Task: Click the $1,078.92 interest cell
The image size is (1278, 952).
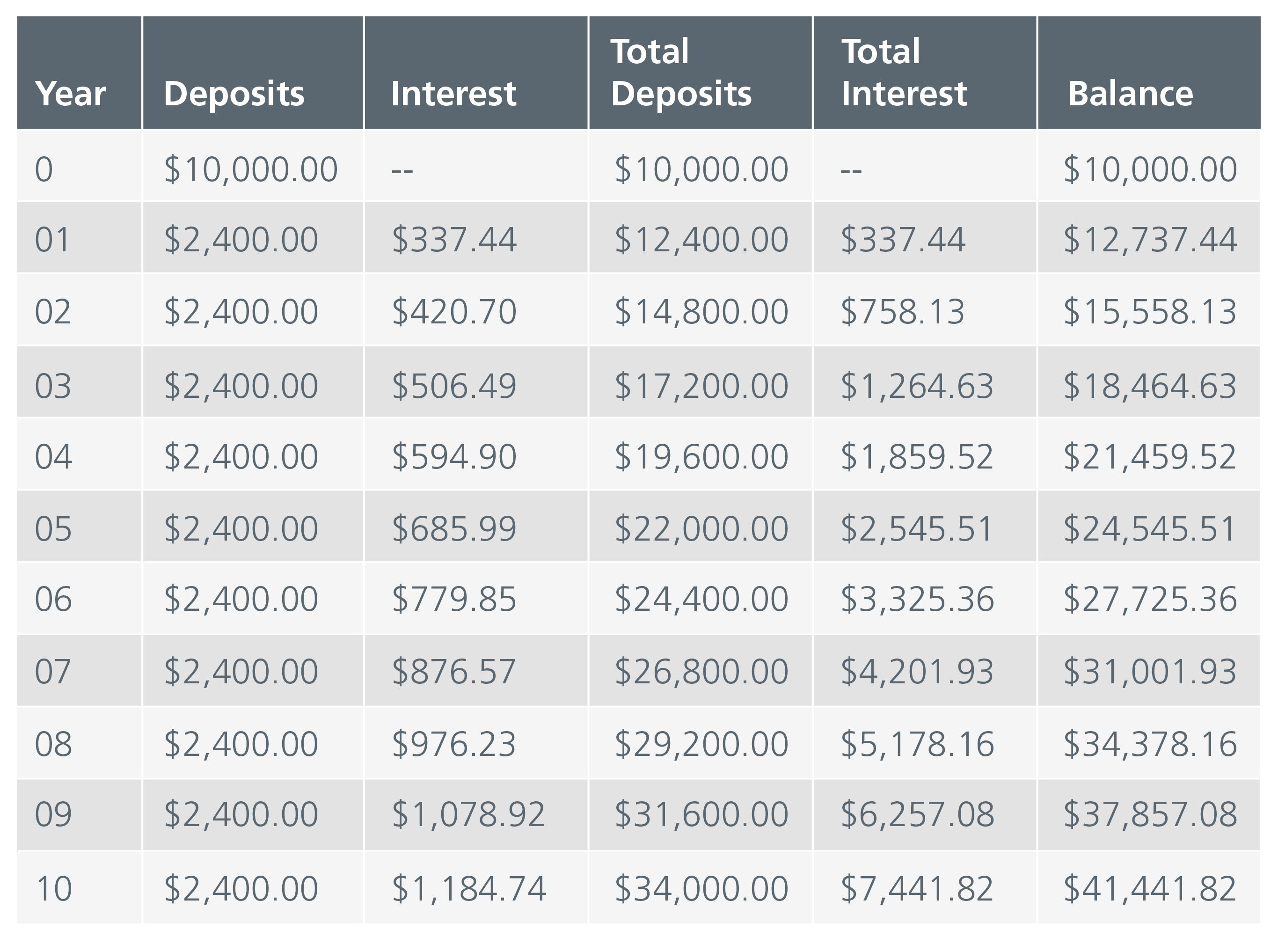Action: pyautogui.click(x=468, y=814)
